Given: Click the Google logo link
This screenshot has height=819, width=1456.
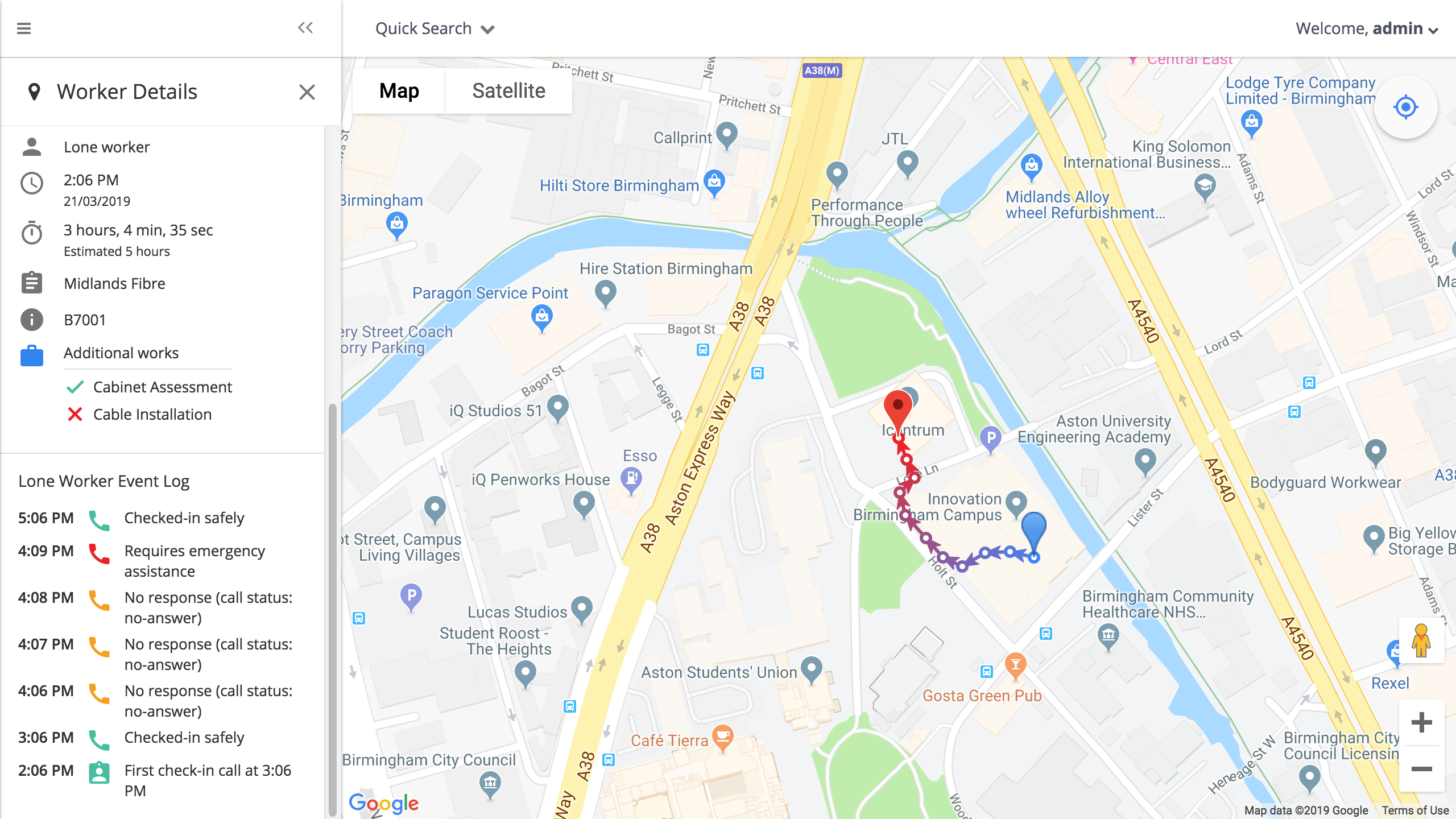Looking at the screenshot, I should click(384, 803).
